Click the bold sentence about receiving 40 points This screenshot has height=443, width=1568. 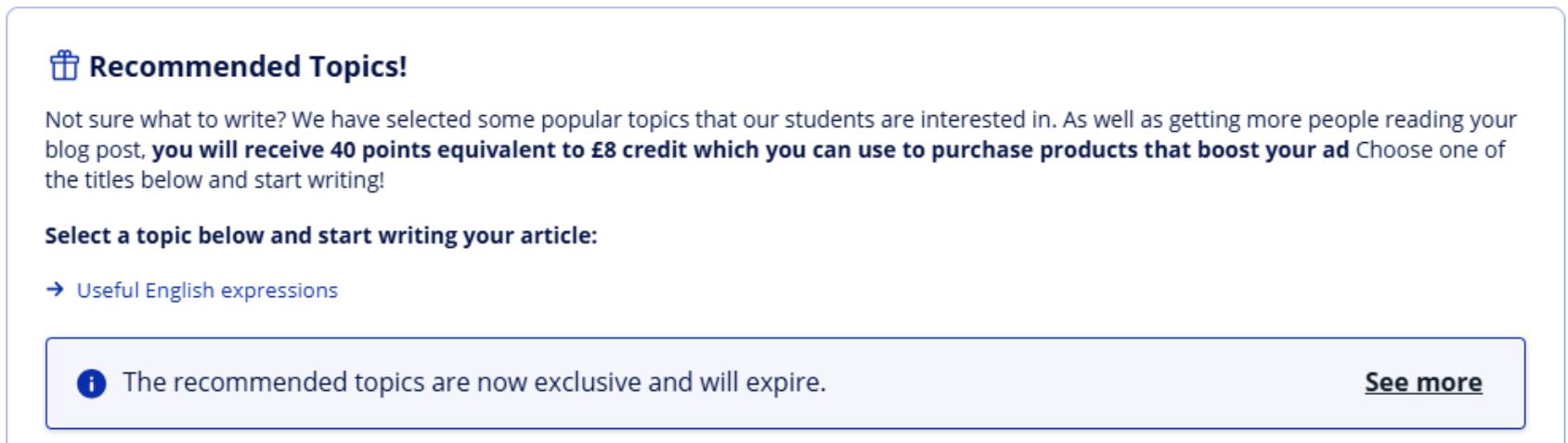tap(750, 150)
